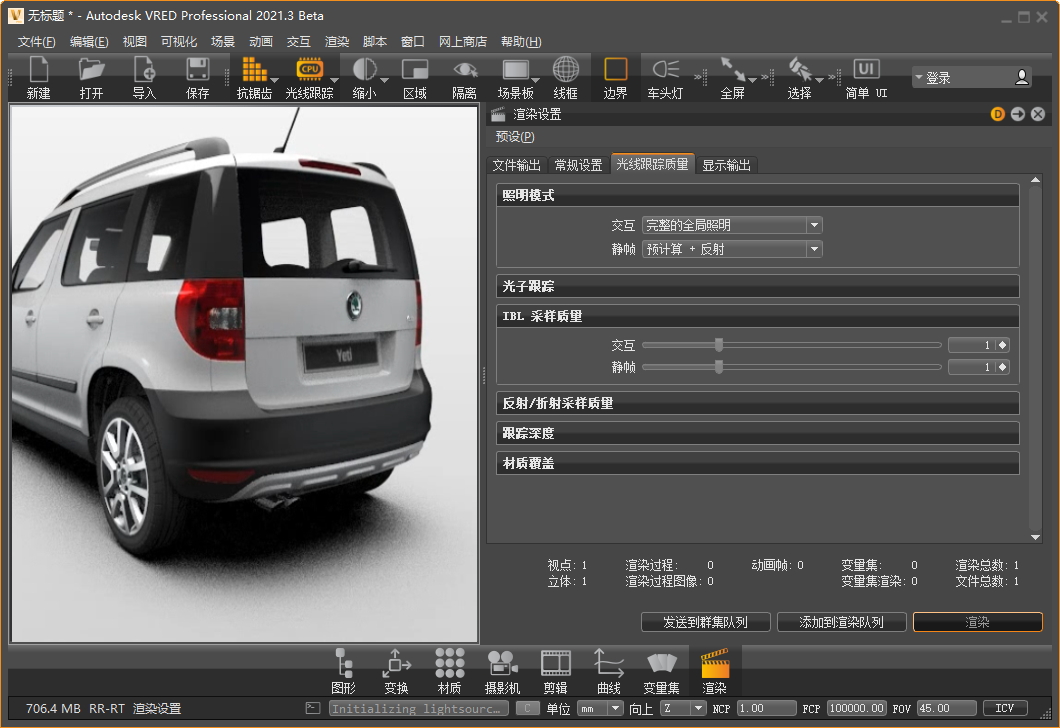1060x728 pixels.
Task: Expand the 材质覆盖 section
Action: [757, 463]
